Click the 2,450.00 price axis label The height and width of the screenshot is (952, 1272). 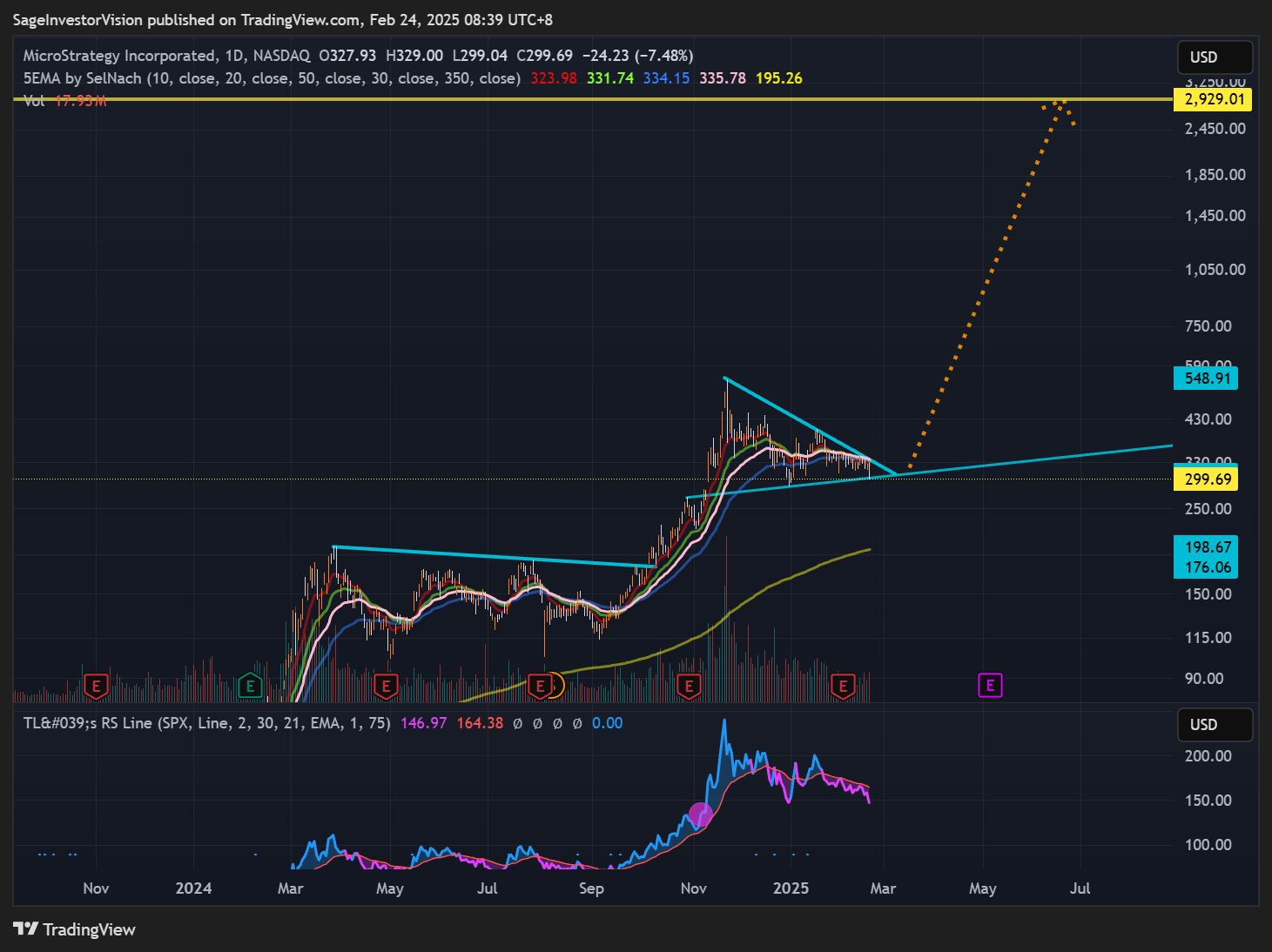click(x=1215, y=129)
